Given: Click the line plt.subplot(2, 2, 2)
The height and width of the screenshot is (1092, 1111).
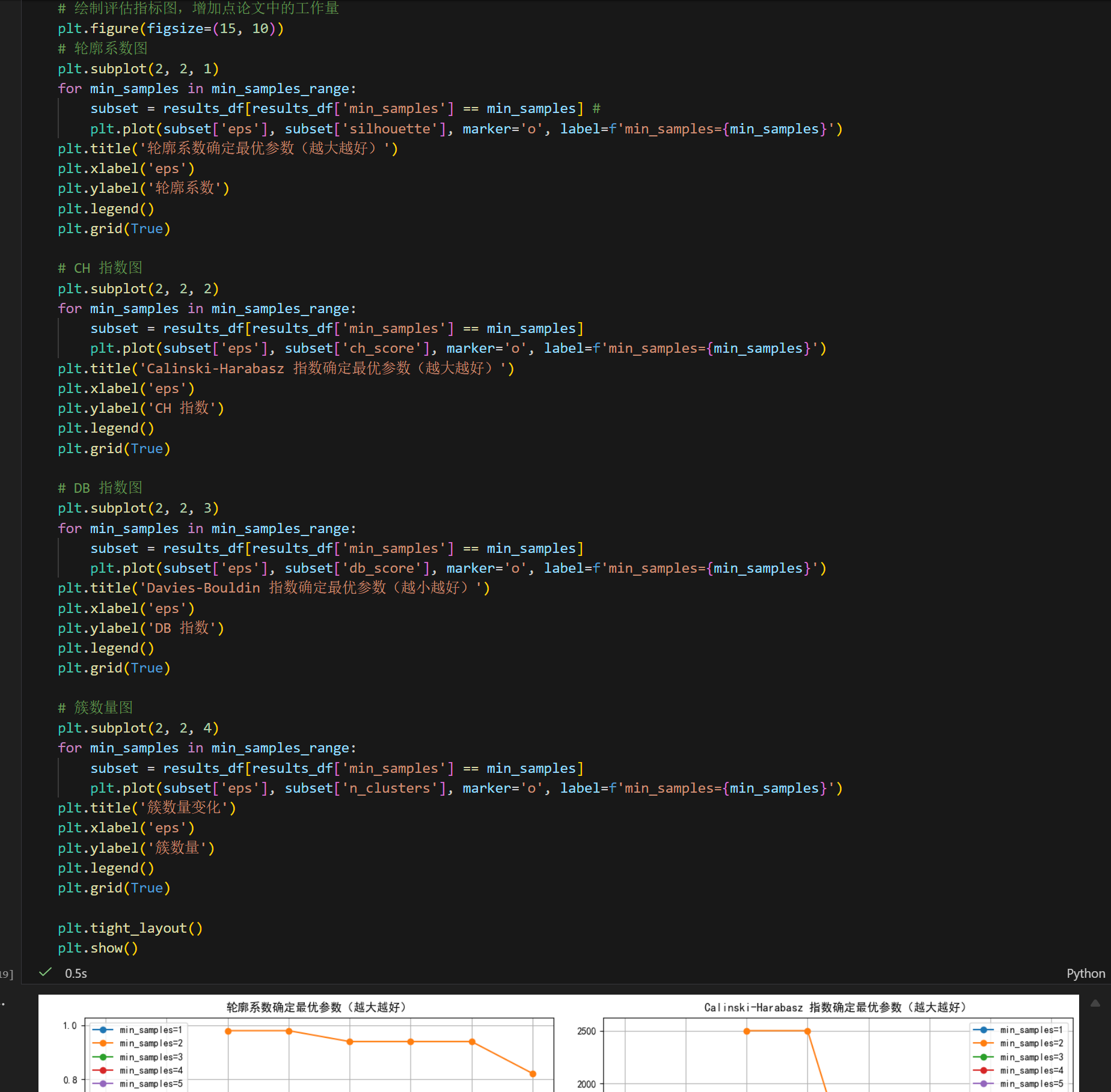Looking at the screenshot, I should [138, 288].
